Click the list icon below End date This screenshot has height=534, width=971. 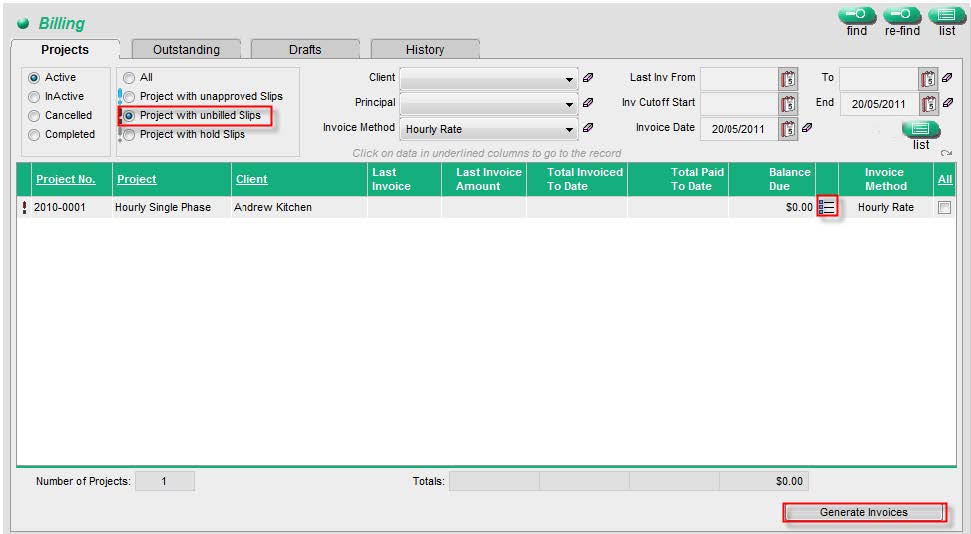(x=921, y=129)
